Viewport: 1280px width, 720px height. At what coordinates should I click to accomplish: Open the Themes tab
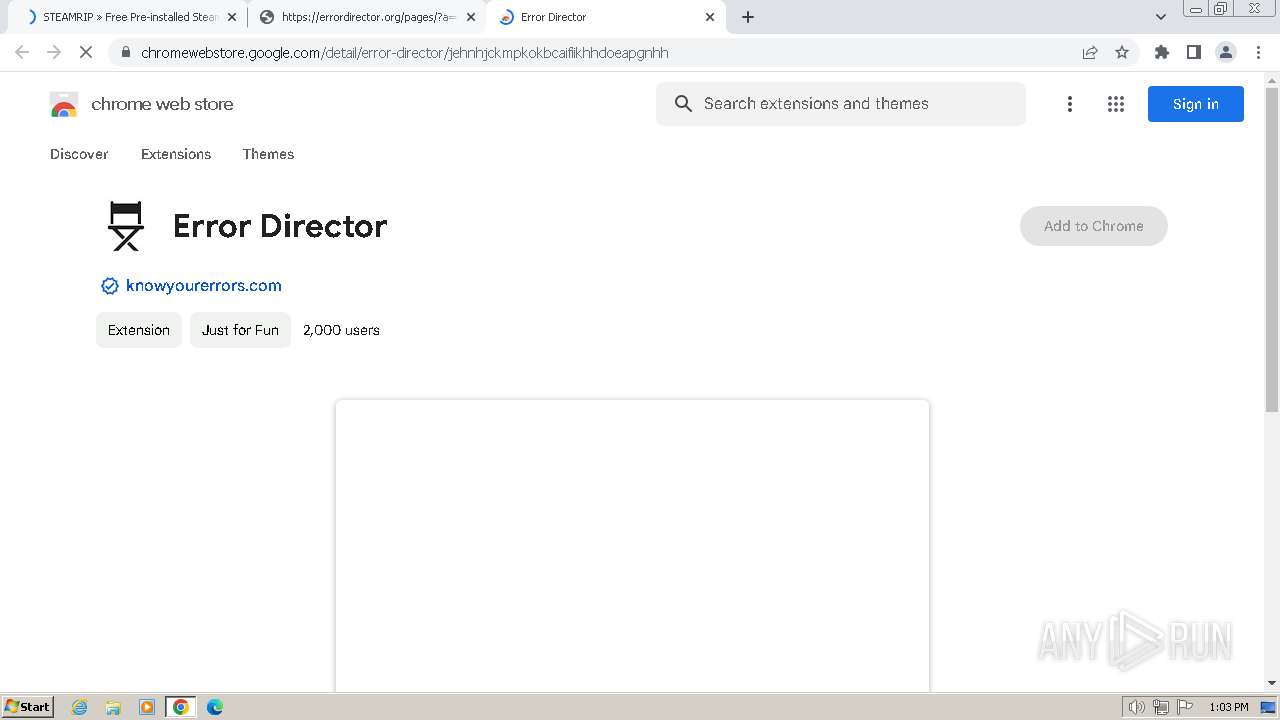click(x=268, y=154)
